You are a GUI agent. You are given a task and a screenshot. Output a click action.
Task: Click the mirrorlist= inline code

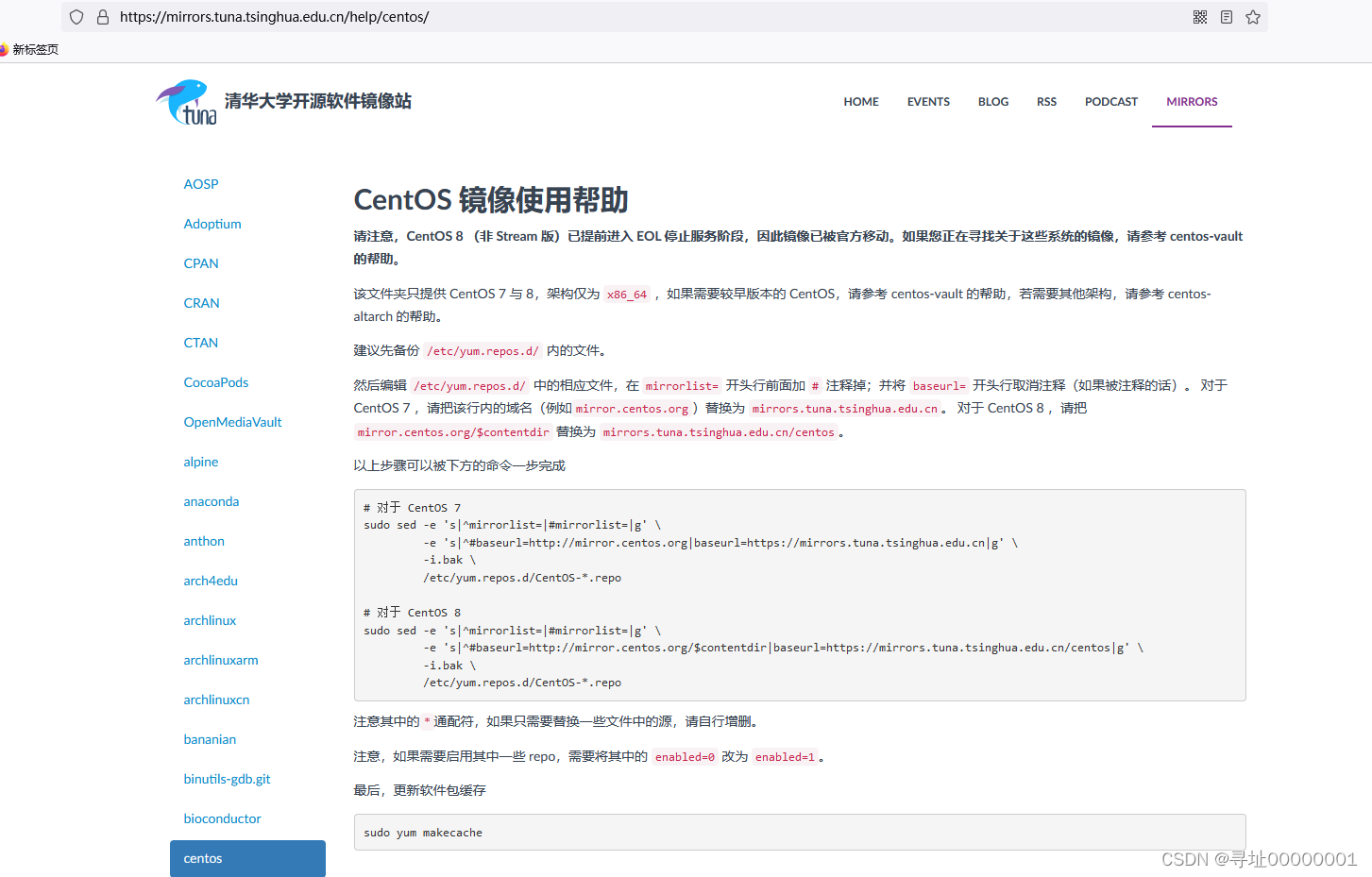click(682, 386)
